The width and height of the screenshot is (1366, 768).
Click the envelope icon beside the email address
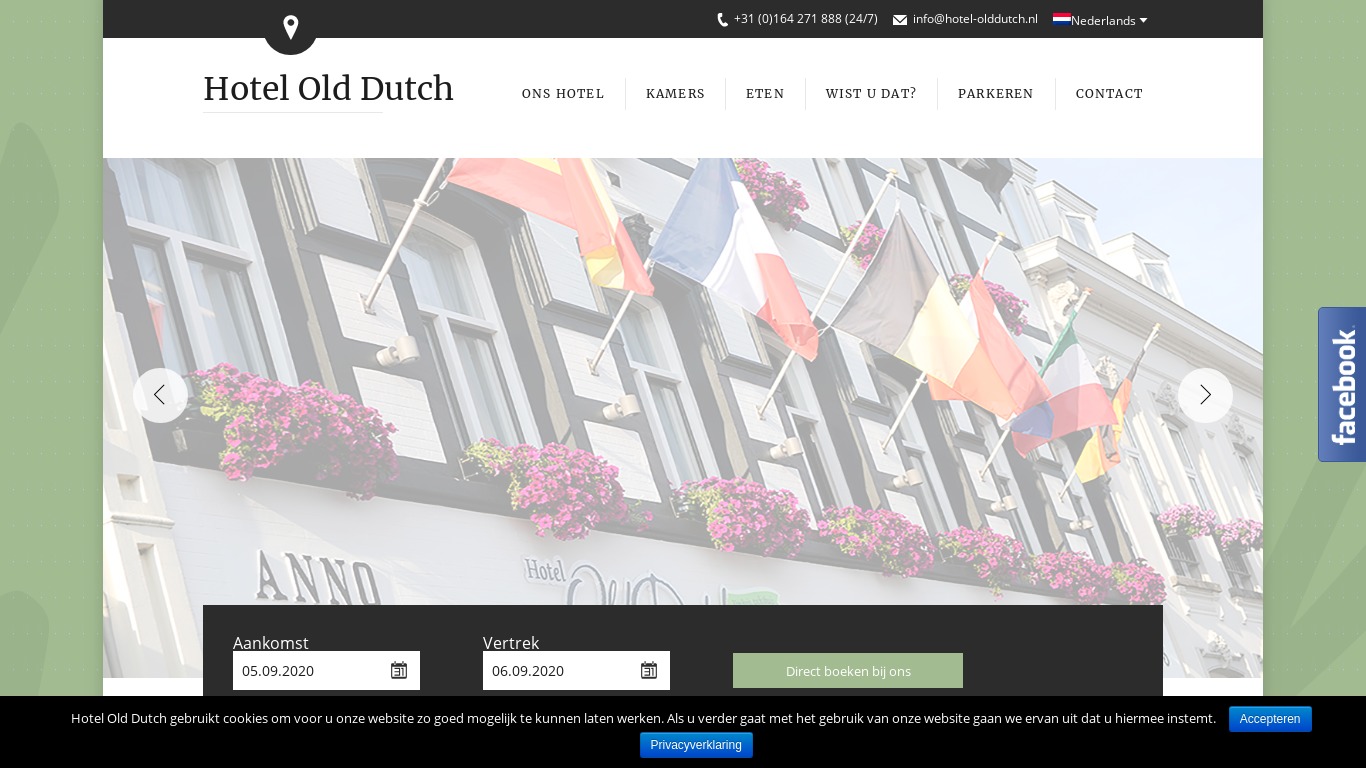900,19
